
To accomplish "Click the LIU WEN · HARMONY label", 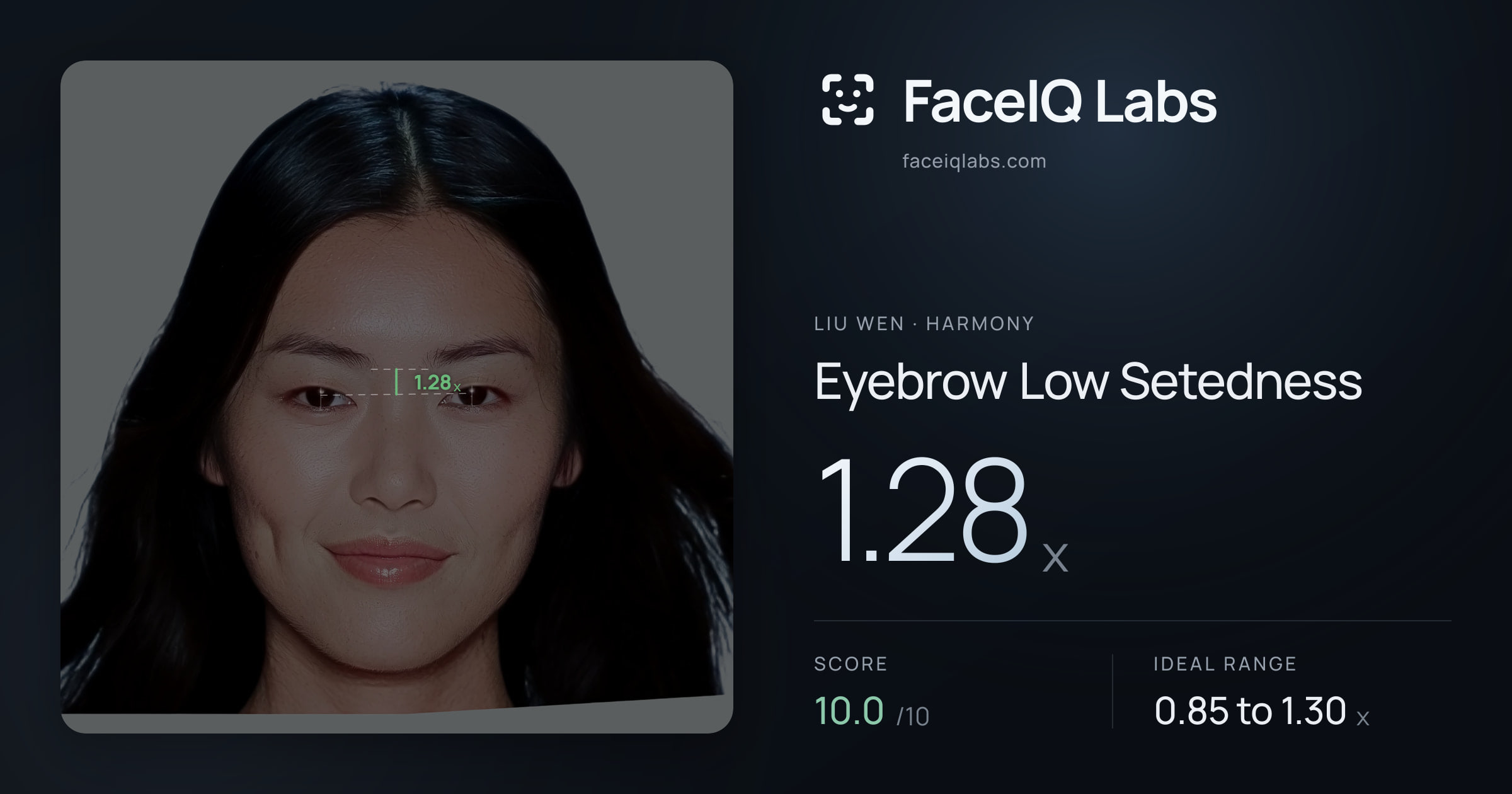I will (924, 324).
